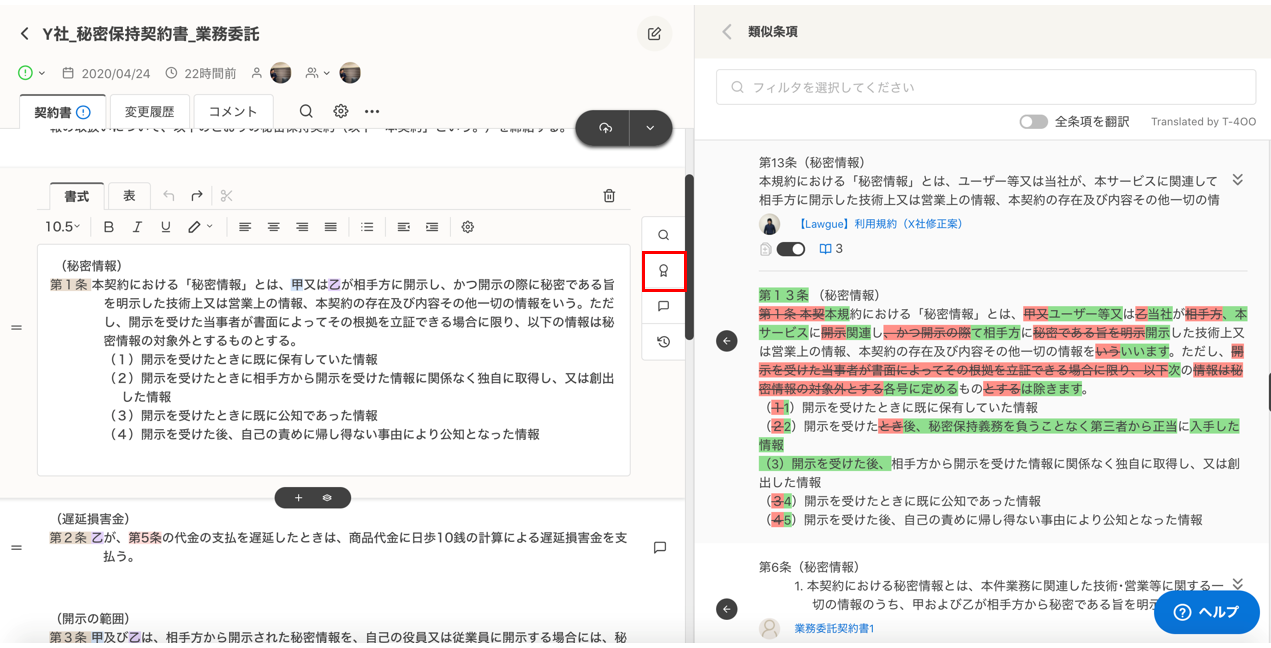Open dropdown arrow next to upload button
The image size is (1271, 648).
click(650, 128)
